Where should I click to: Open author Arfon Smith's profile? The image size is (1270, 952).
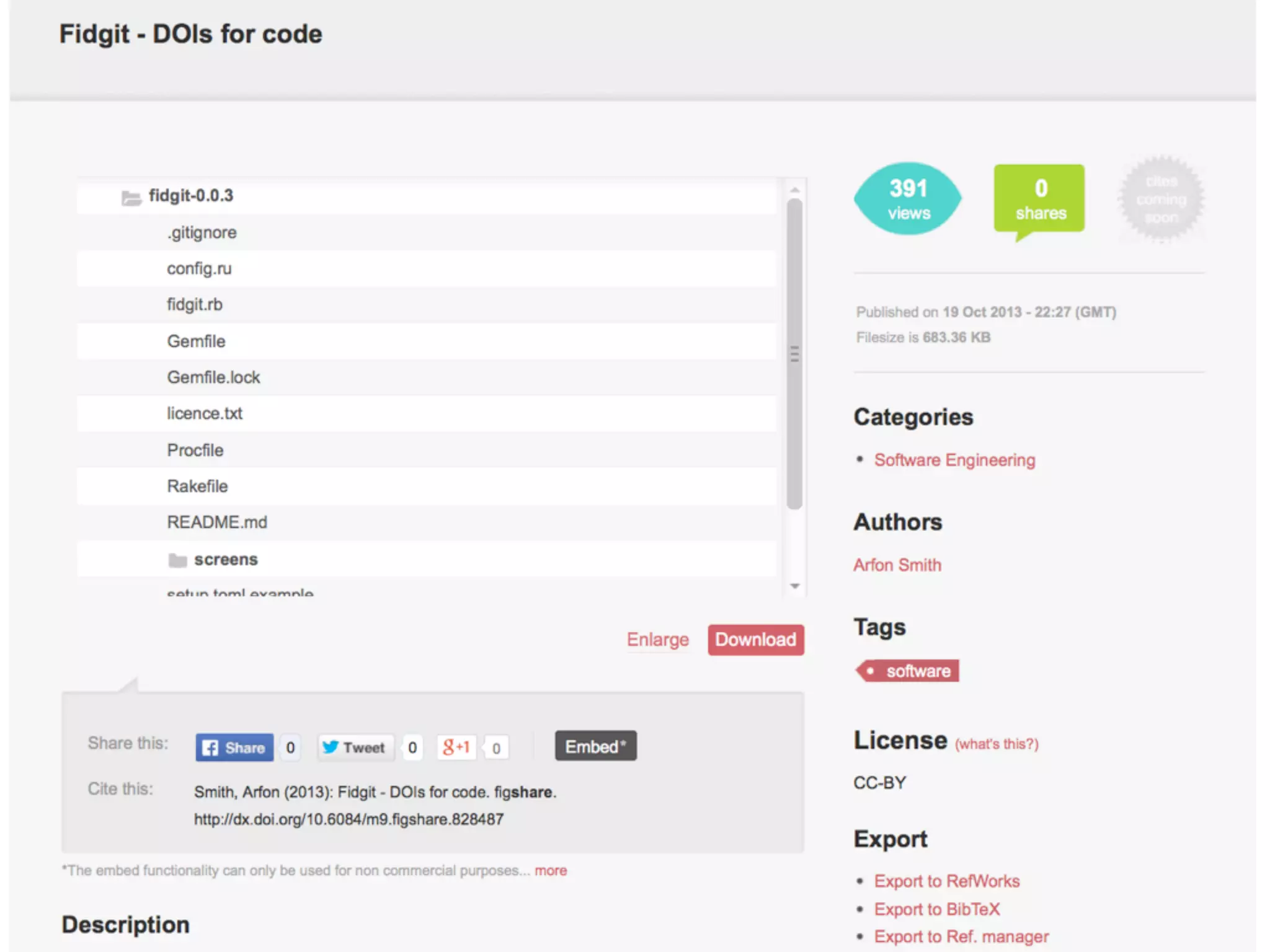(x=897, y=565)
